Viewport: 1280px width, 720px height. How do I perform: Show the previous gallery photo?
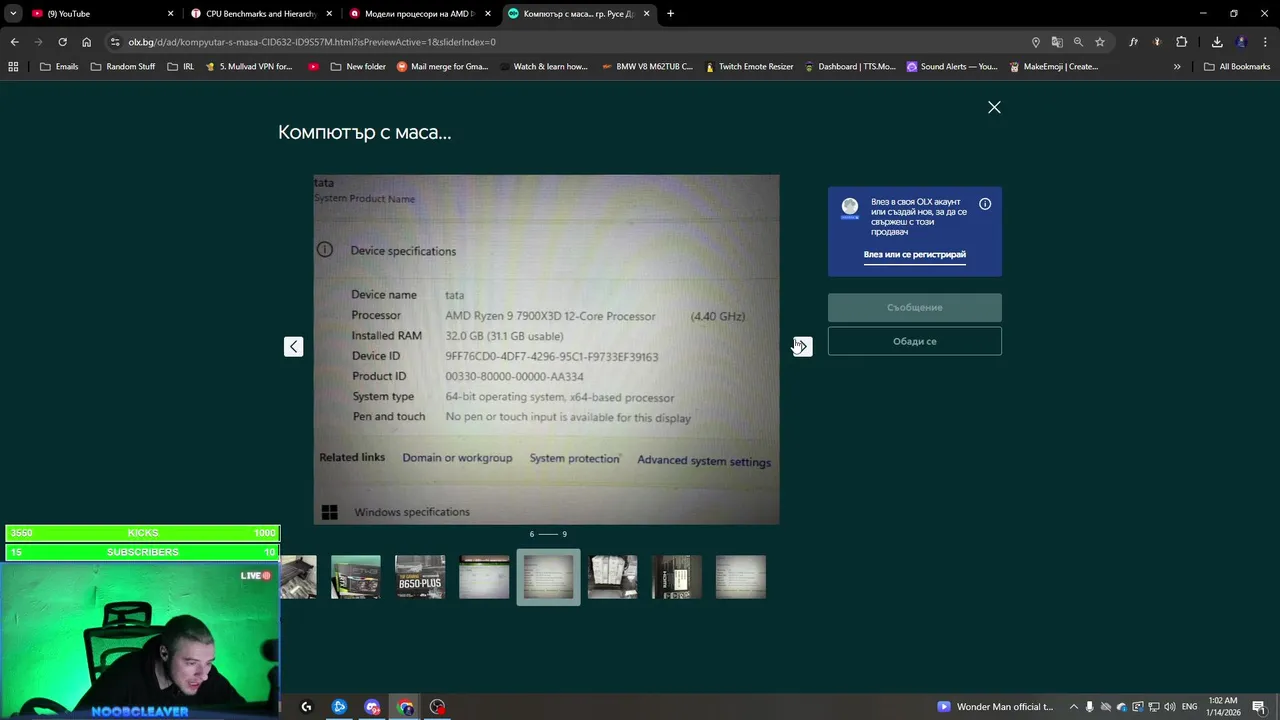point(293,346)
